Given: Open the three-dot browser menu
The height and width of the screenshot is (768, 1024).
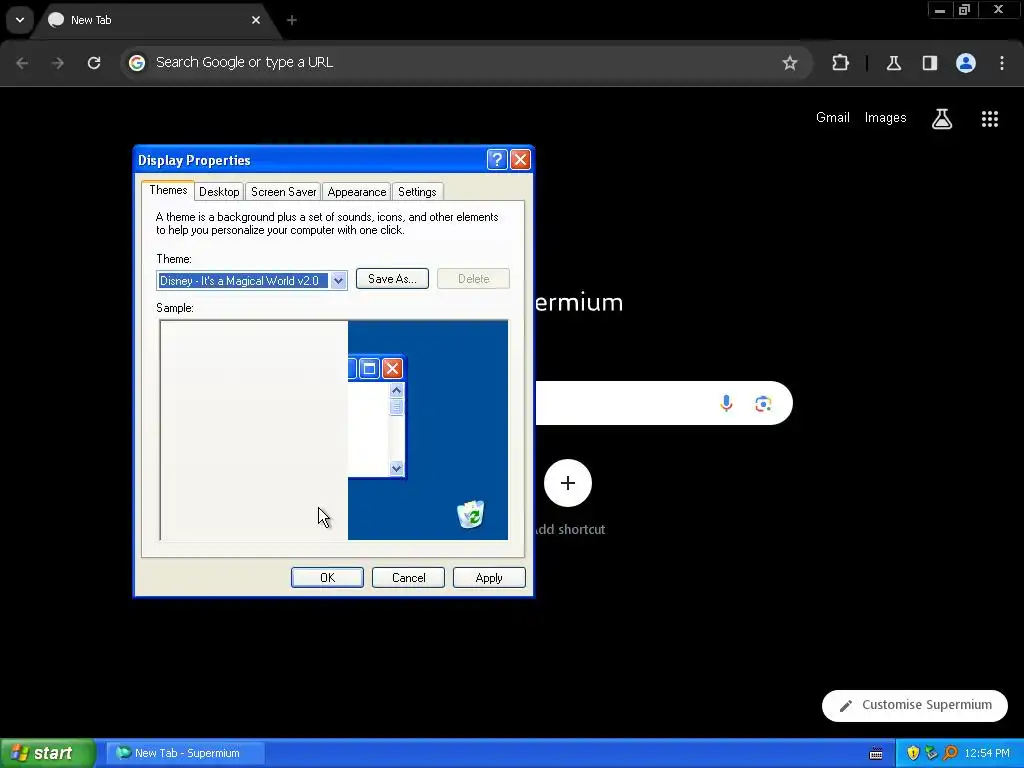Looking at the screenshot, I should [x=1002, y=63].
